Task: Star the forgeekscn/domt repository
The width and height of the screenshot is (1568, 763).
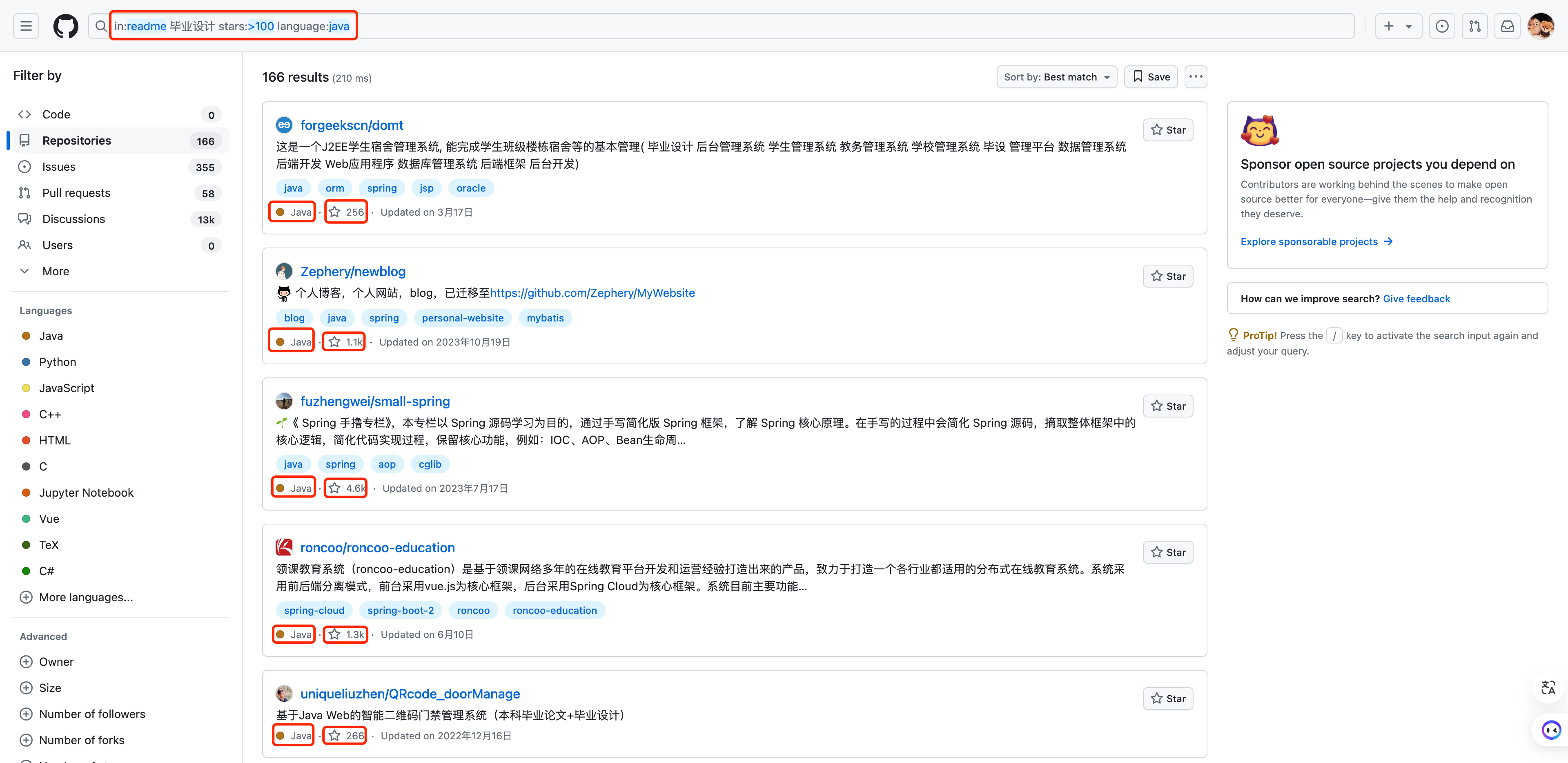Action: pos(1167,130)
